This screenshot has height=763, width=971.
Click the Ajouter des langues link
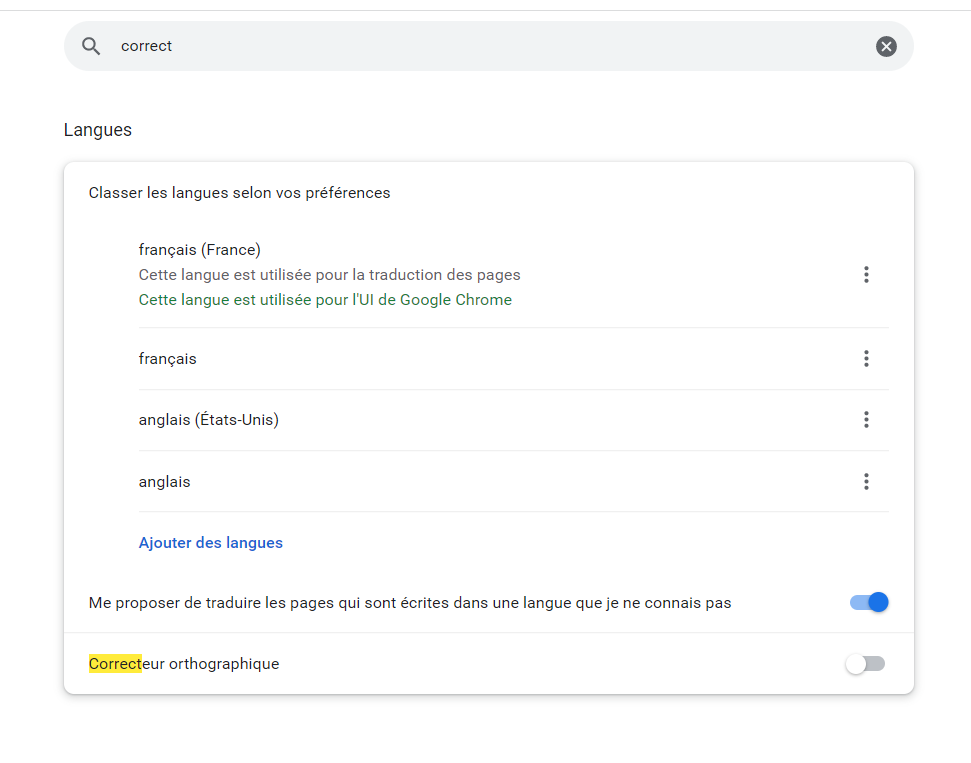tap(210, 543)
